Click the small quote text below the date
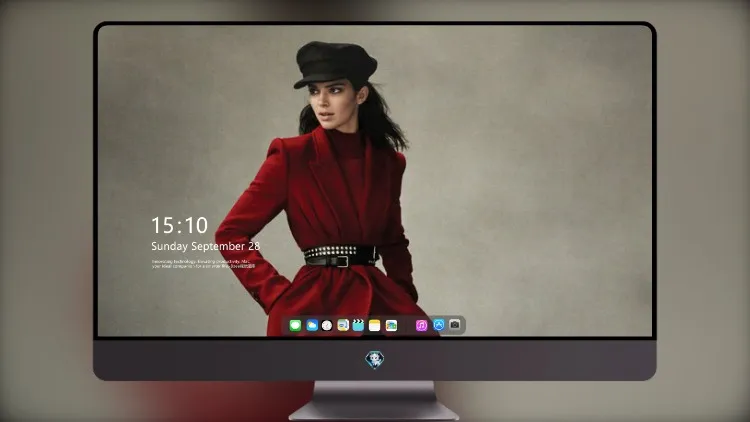The image size is (750, 422). (x=203, y=264)
